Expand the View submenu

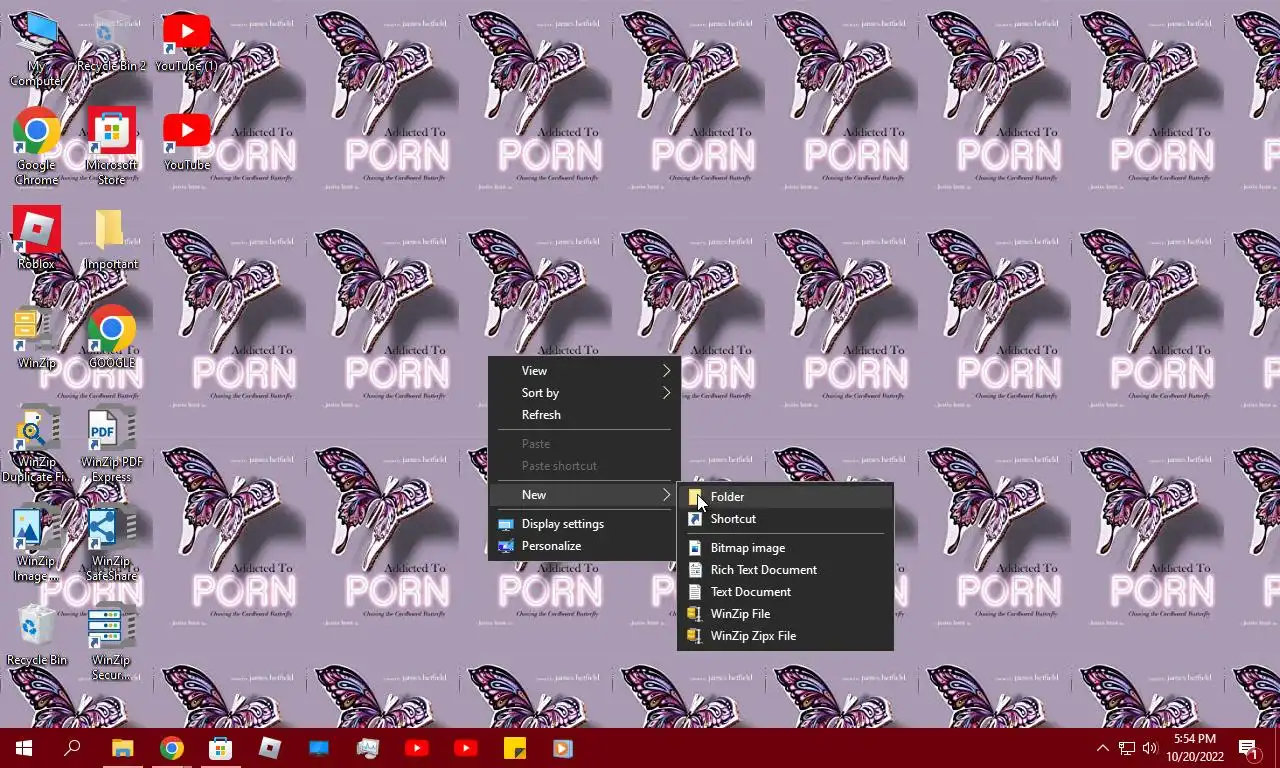point(584,371)
